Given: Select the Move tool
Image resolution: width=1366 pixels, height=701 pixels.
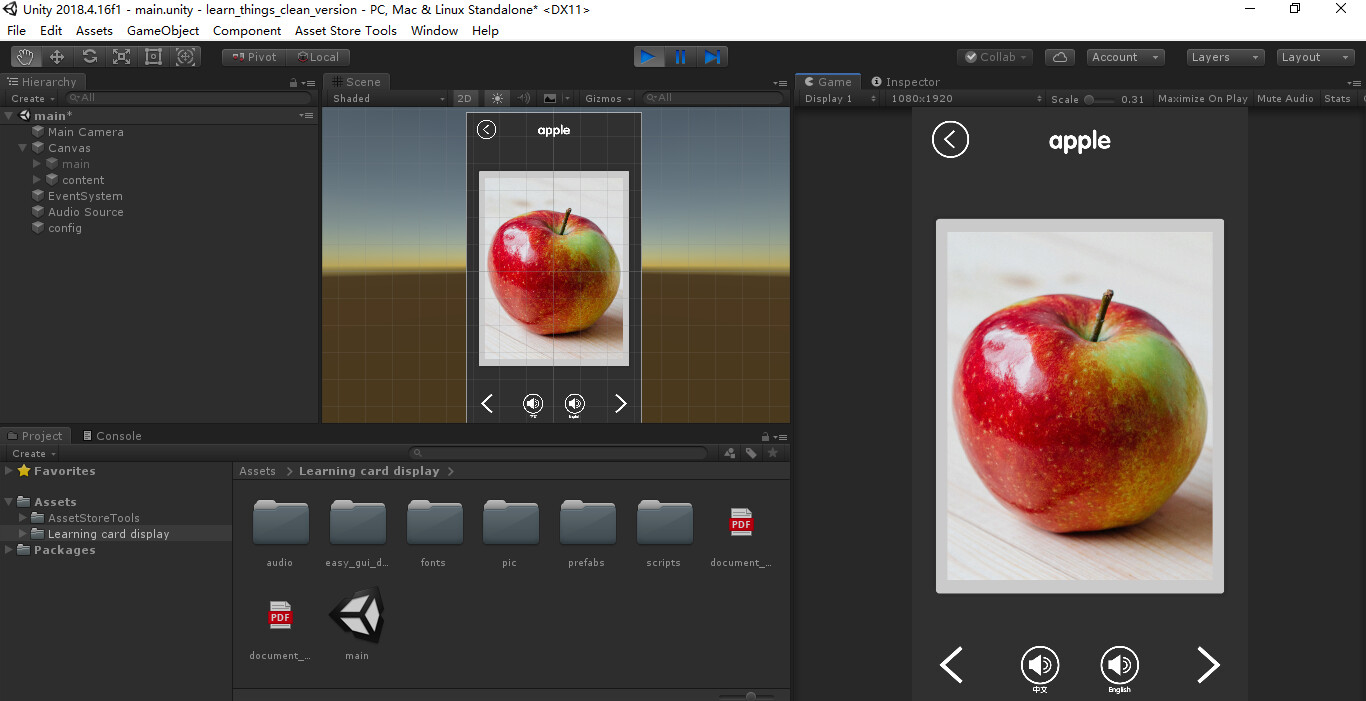Looking at the screenshot, I should (57, 56).
